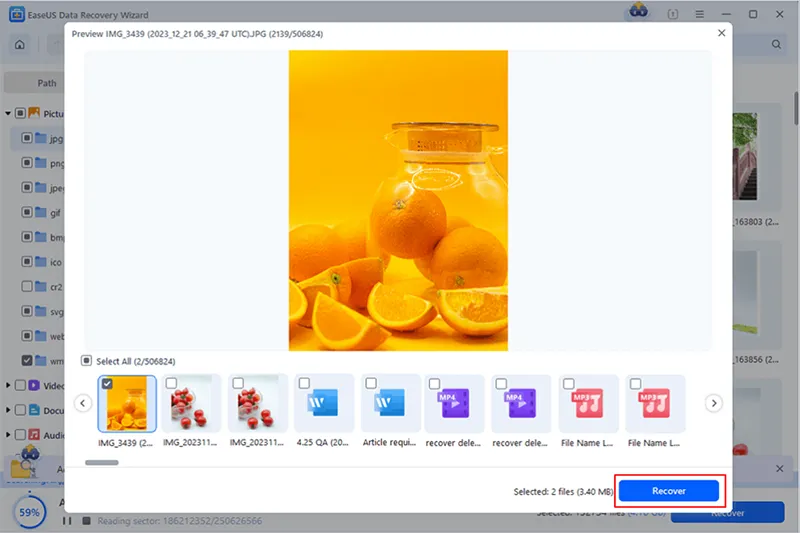Check the first IMG_202311 tomato thumbnail checkbox
The height and width of the screenshot is (533, 800).
(171, 383)
